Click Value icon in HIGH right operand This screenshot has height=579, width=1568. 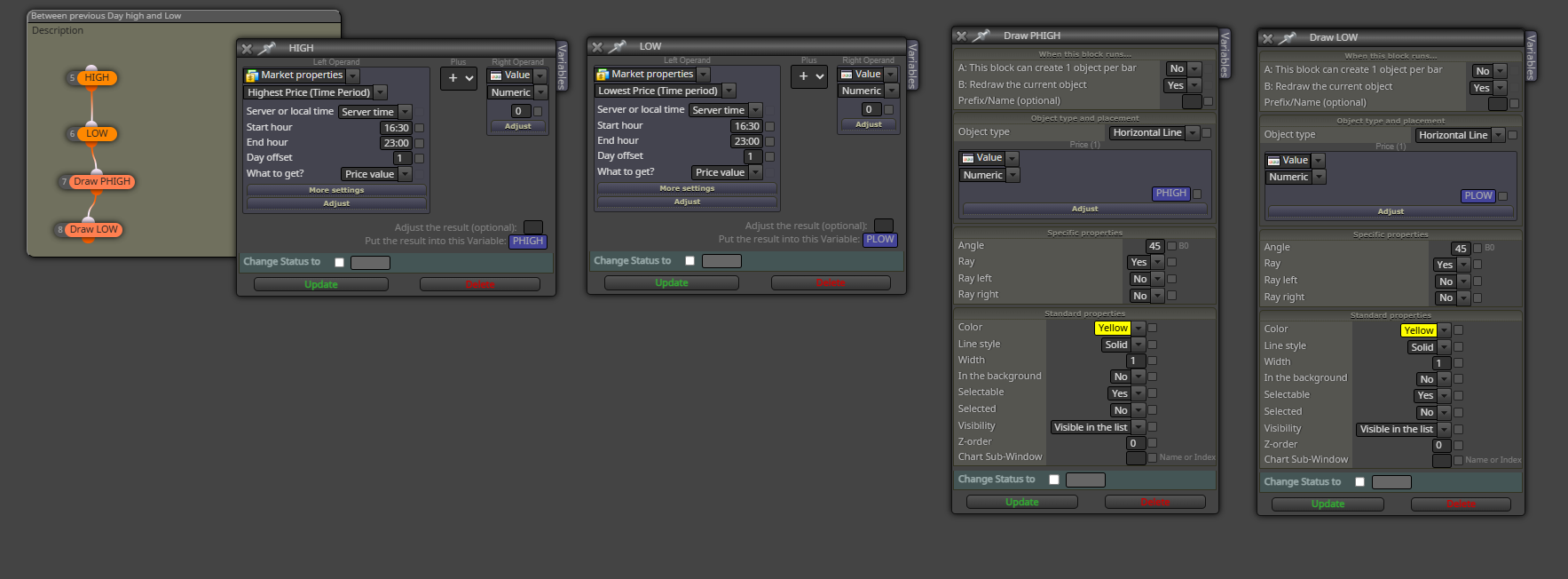pyautogui.click(x=496, y=75)
